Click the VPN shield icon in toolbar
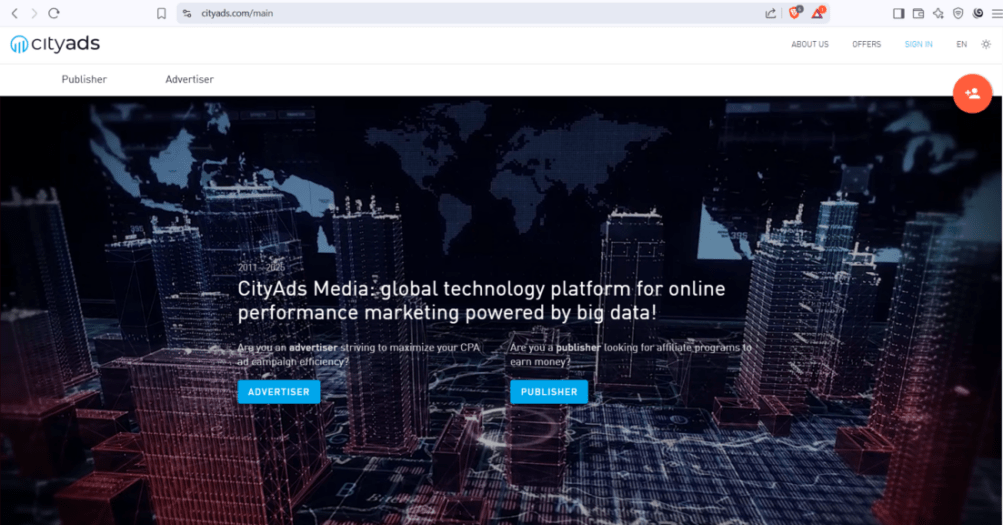Viewport: 1003px width, 525px height. tap(958, 13)
